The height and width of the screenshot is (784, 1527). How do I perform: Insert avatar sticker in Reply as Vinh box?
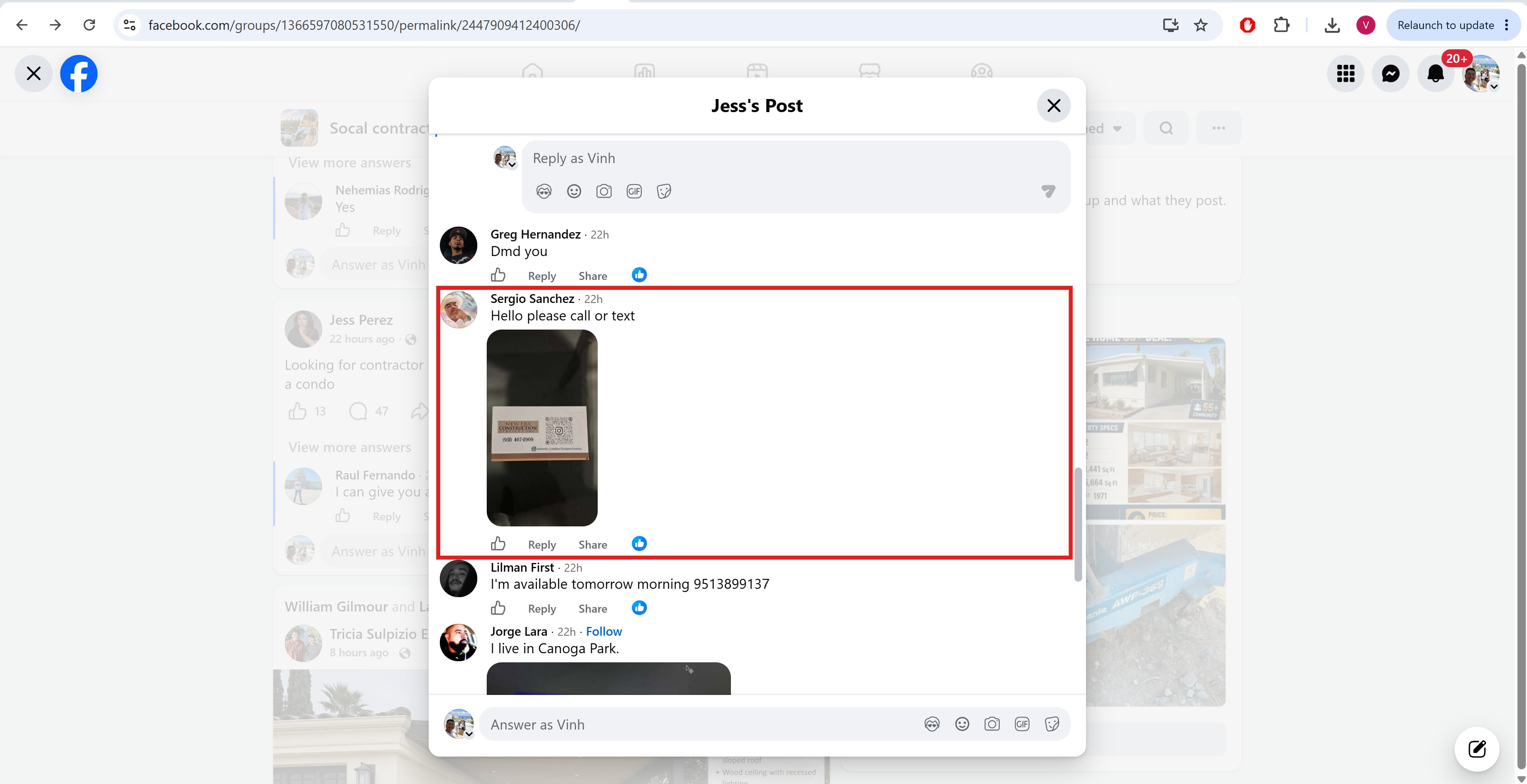coord(544,191)
